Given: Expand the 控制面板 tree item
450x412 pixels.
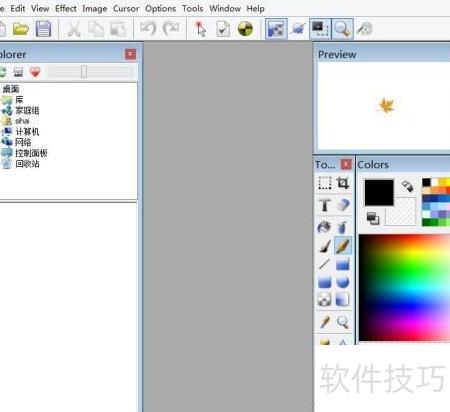Looking at the screenshot, I should coord(31,153).
